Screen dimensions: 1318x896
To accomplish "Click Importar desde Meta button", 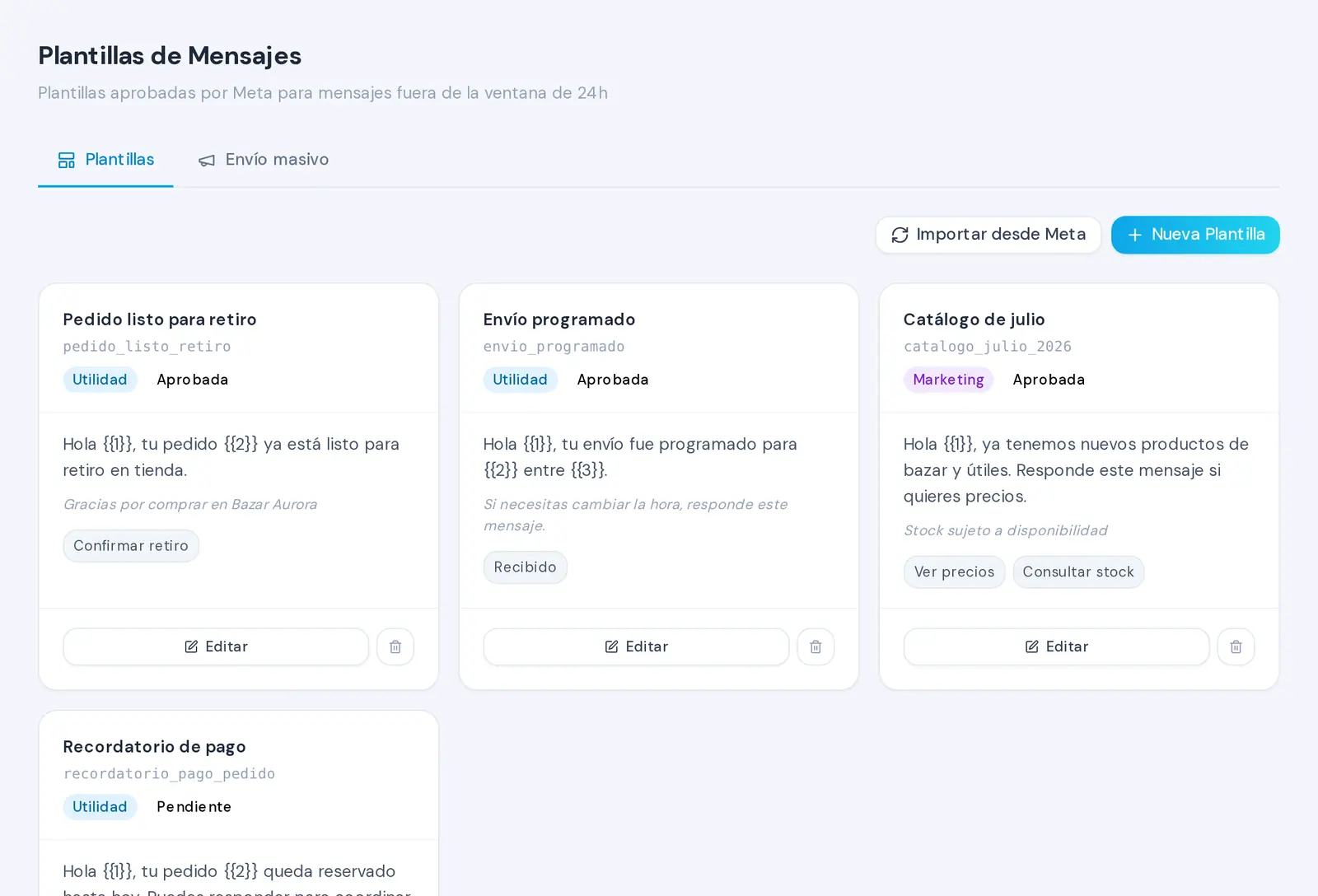I will point(988,235).
